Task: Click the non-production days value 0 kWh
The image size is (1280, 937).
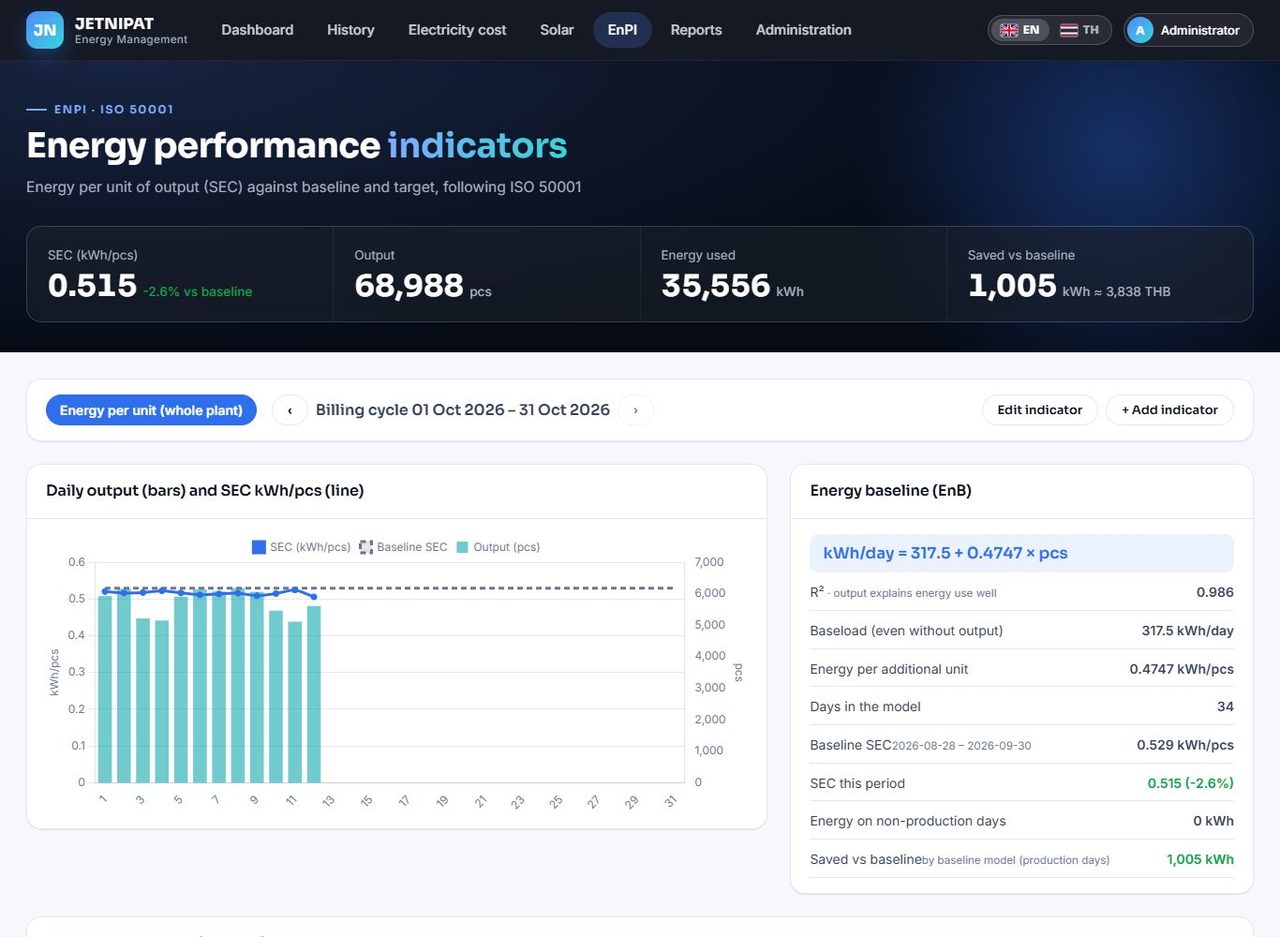Action: tap(1213, 821)
